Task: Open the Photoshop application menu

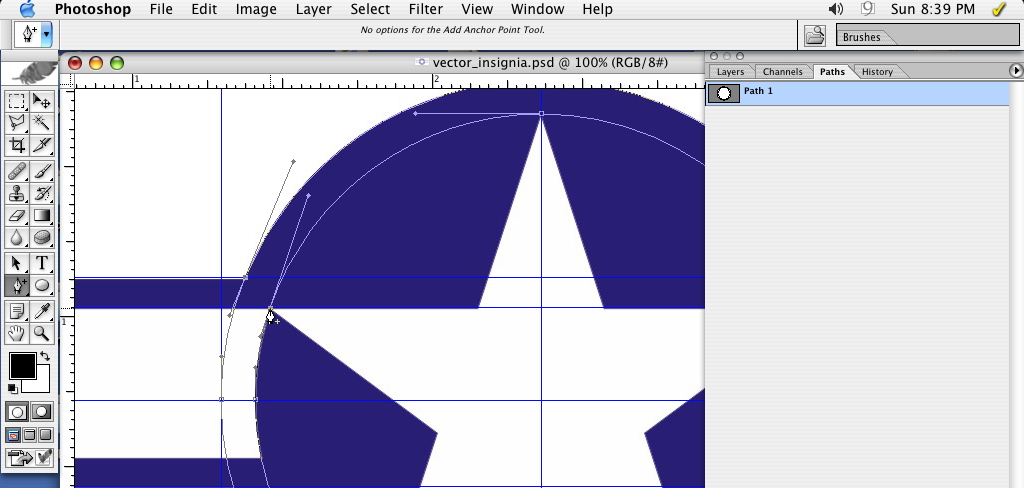Action: 92,9
